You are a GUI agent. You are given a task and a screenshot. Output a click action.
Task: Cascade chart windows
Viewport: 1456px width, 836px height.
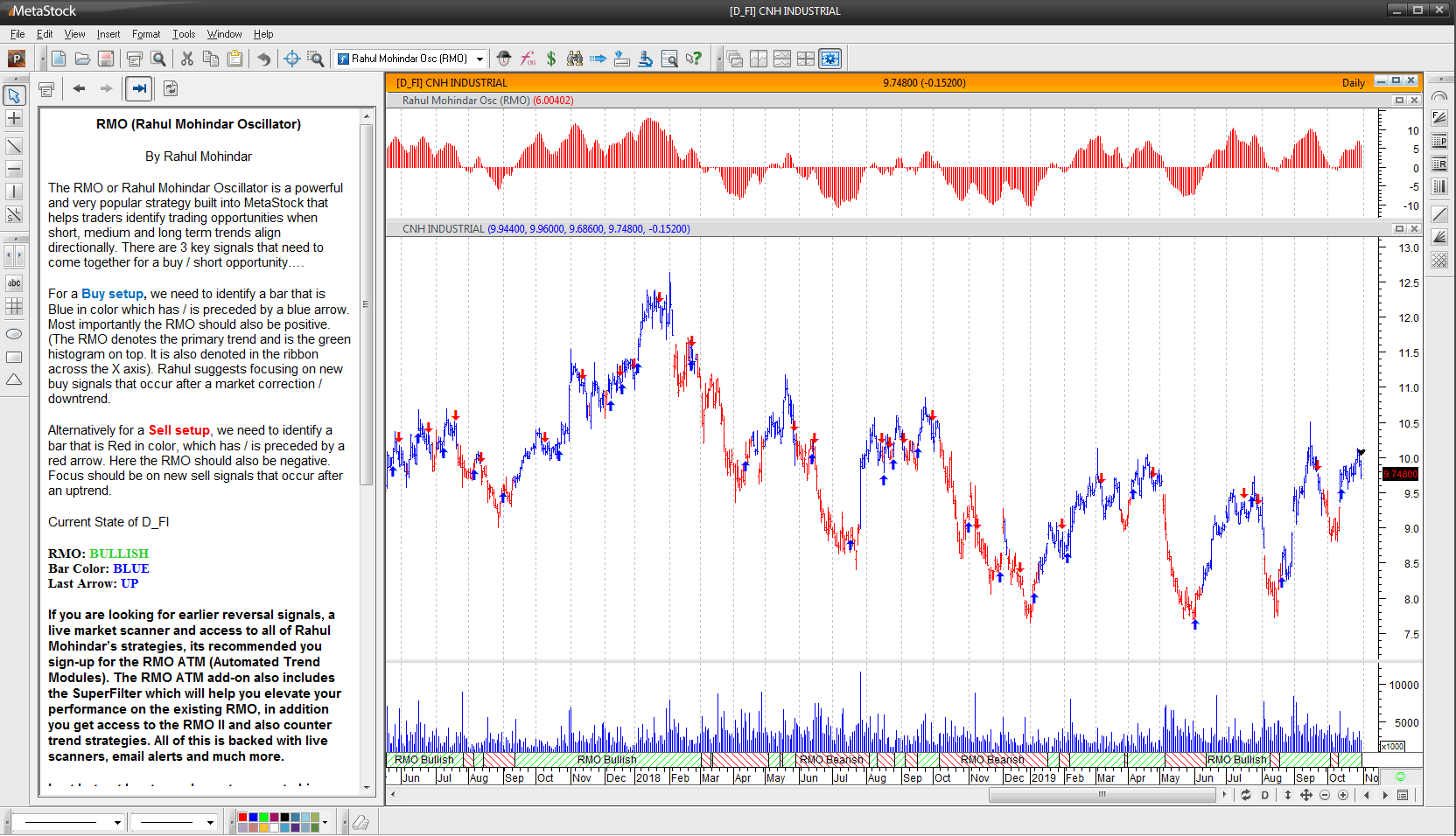[x=735, y=59]
